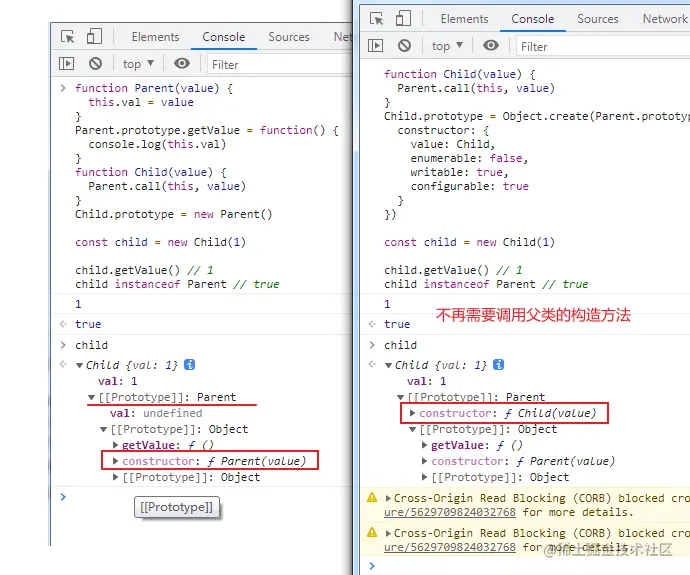Toggle device toolbar icon in right DevTools
The height and width of the screenshot is (575, 690).
[403, 18]
